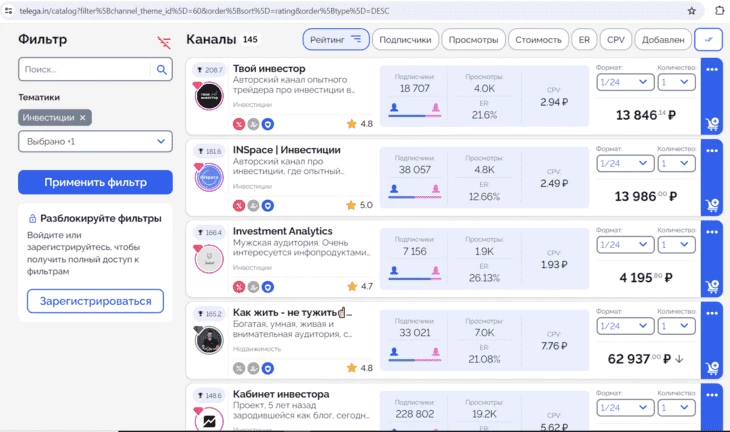
Task: Add Investment Analytics to the cart
Action: (x=712, y=286)
